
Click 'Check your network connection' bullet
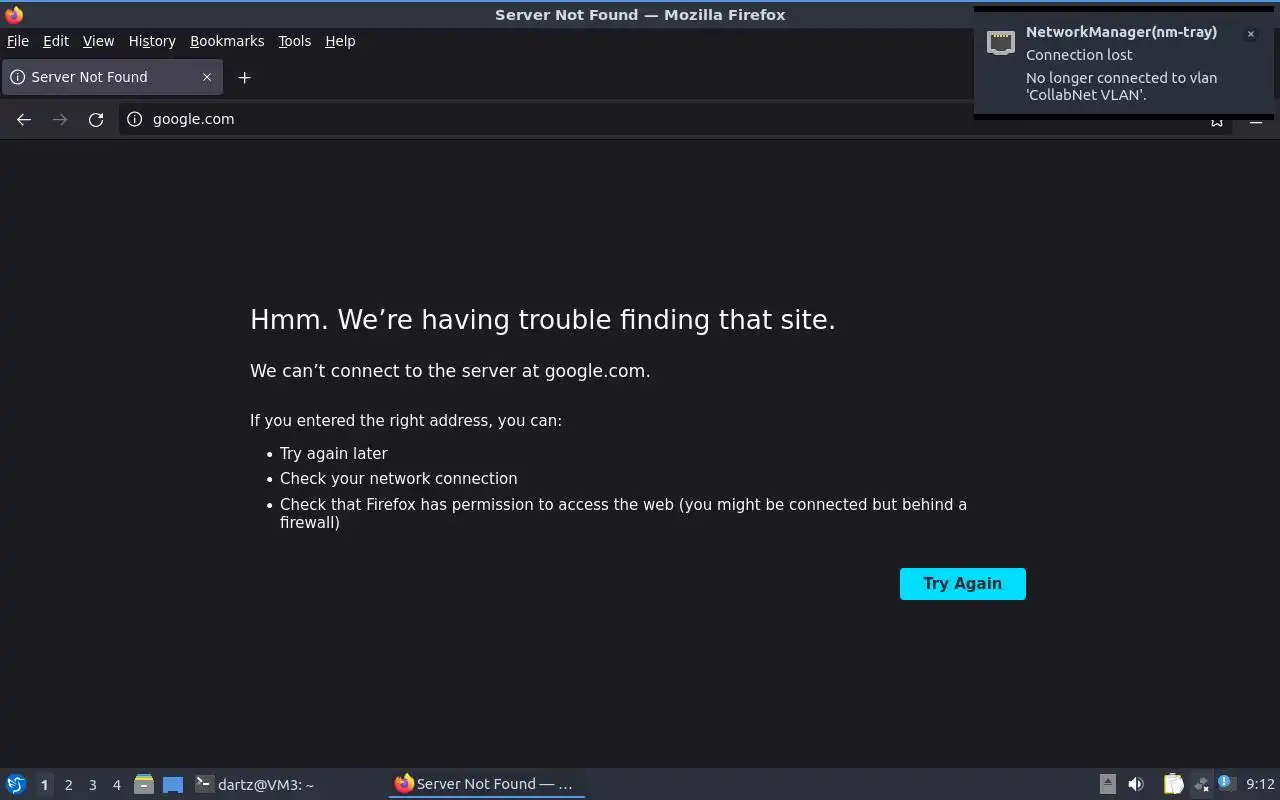tap(399, 479)
